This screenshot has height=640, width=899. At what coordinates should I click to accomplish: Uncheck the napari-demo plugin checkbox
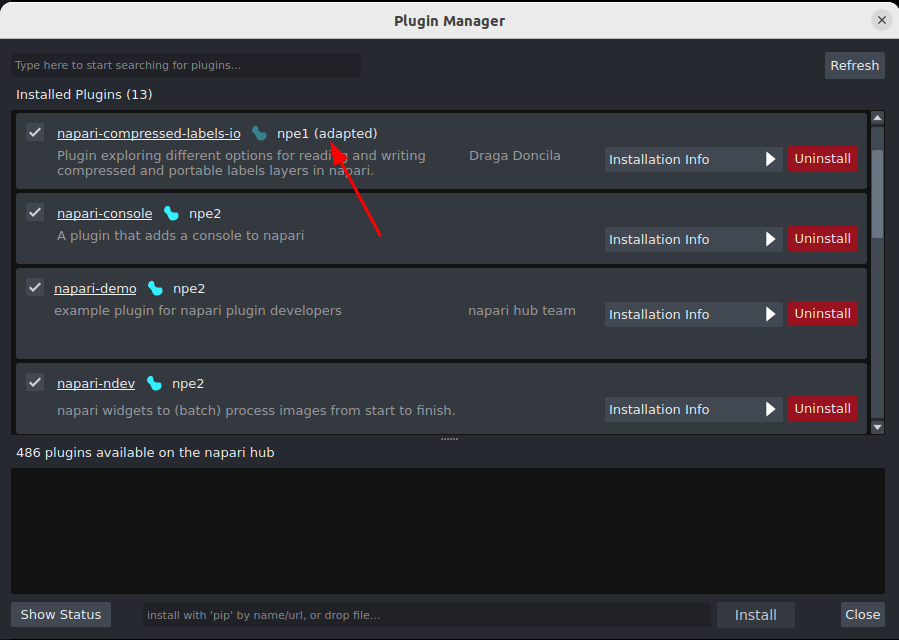[35, 286]
